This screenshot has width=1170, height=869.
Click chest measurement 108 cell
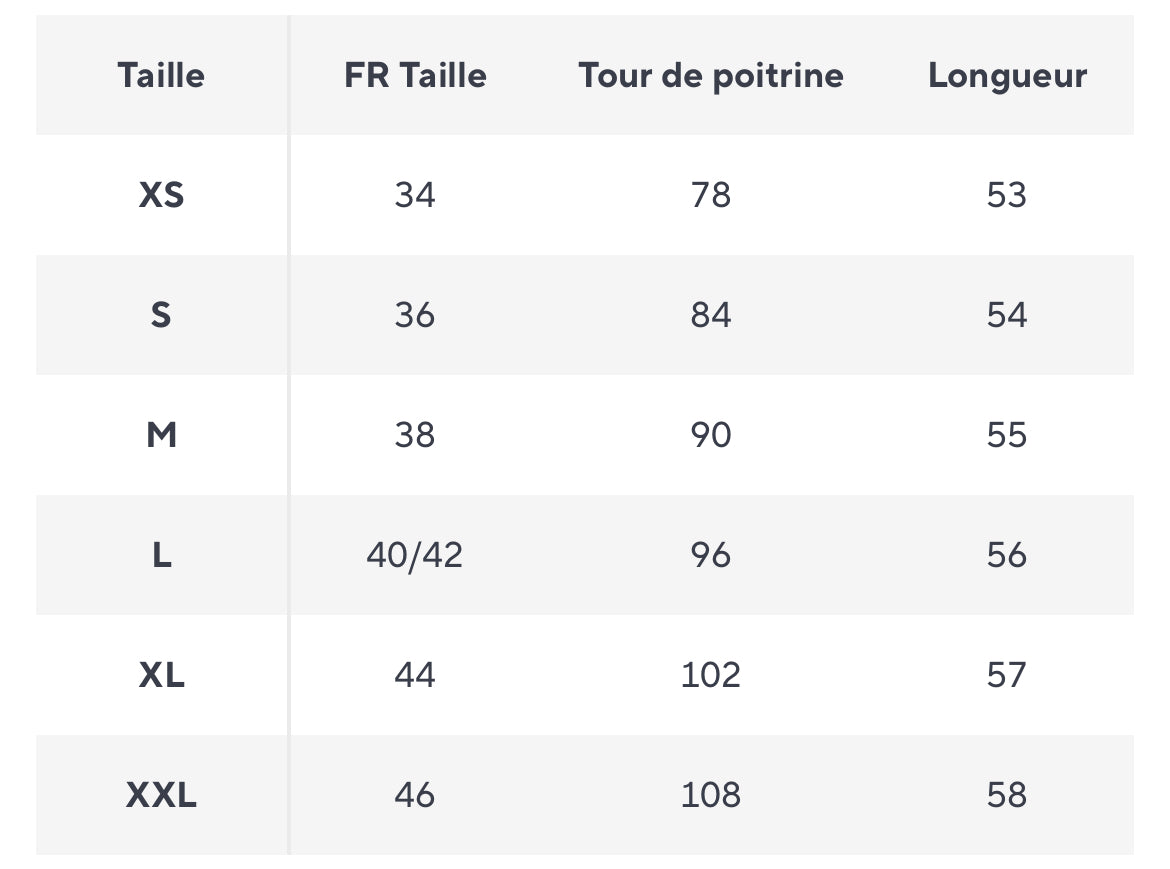click(710, 795)
